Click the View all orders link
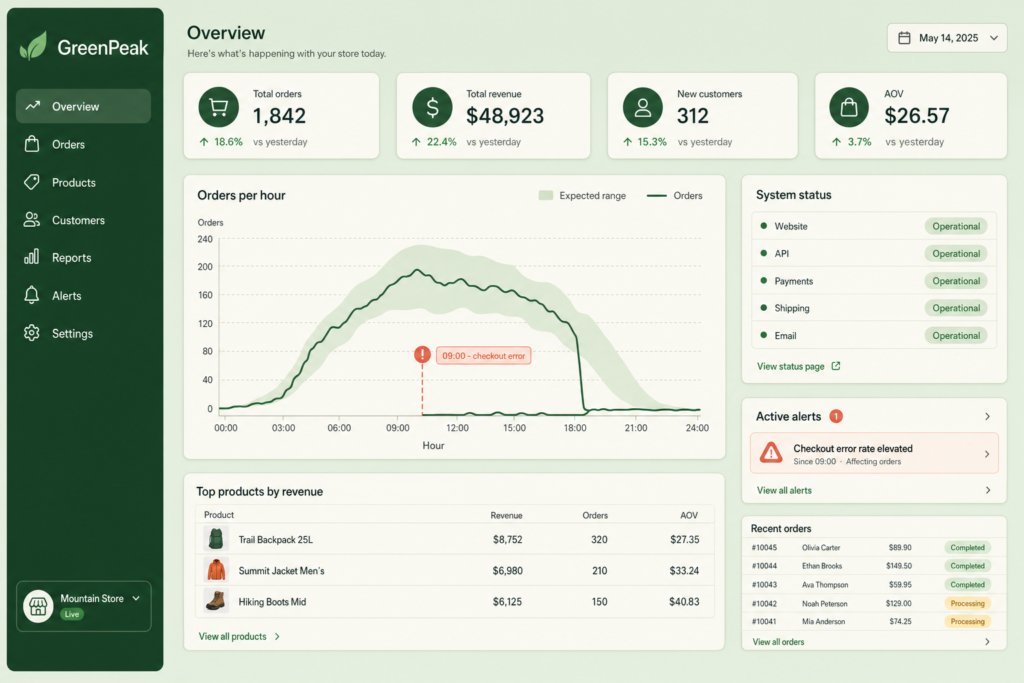 point(778,642)
